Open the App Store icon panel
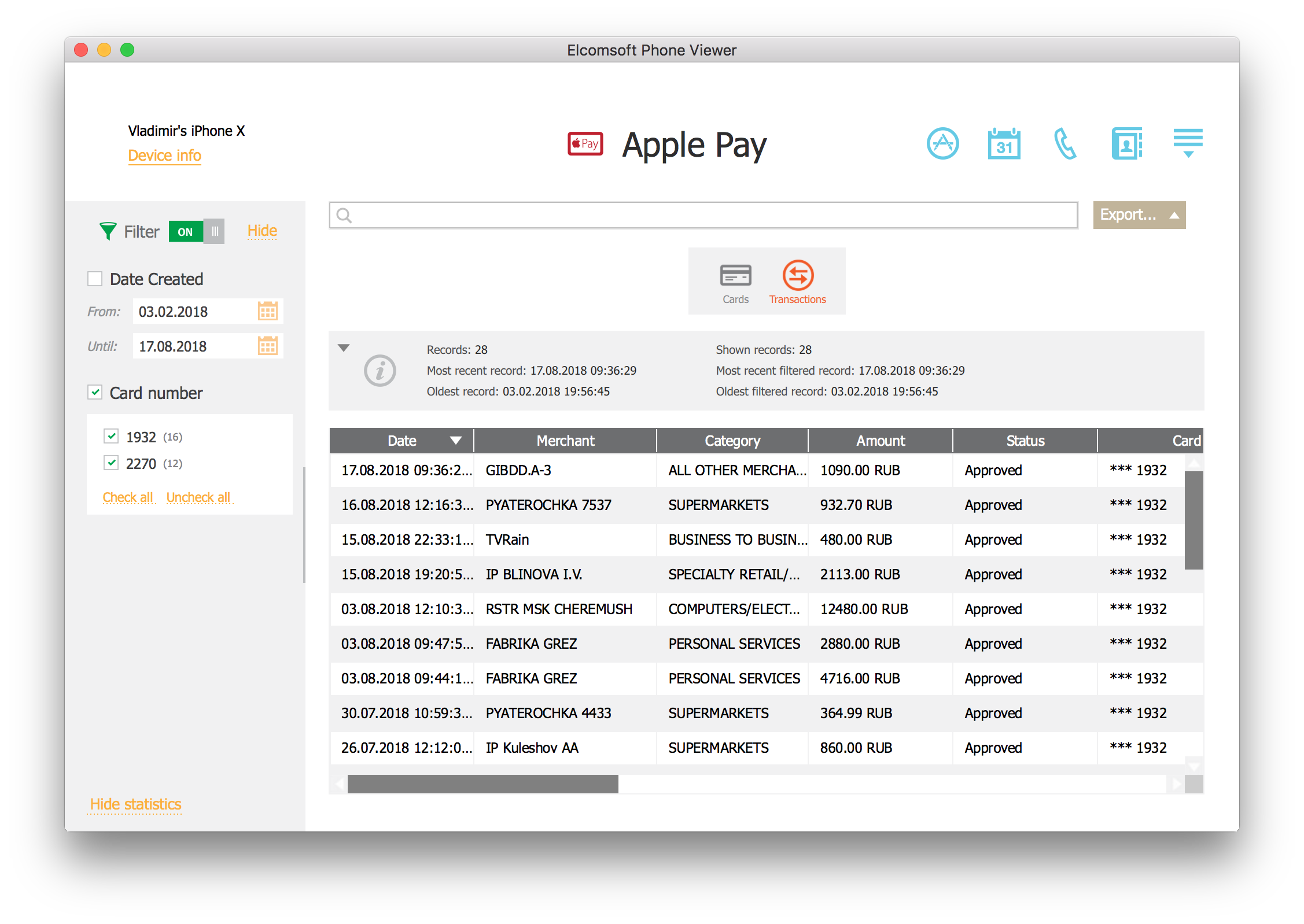 tap(942, 142)
